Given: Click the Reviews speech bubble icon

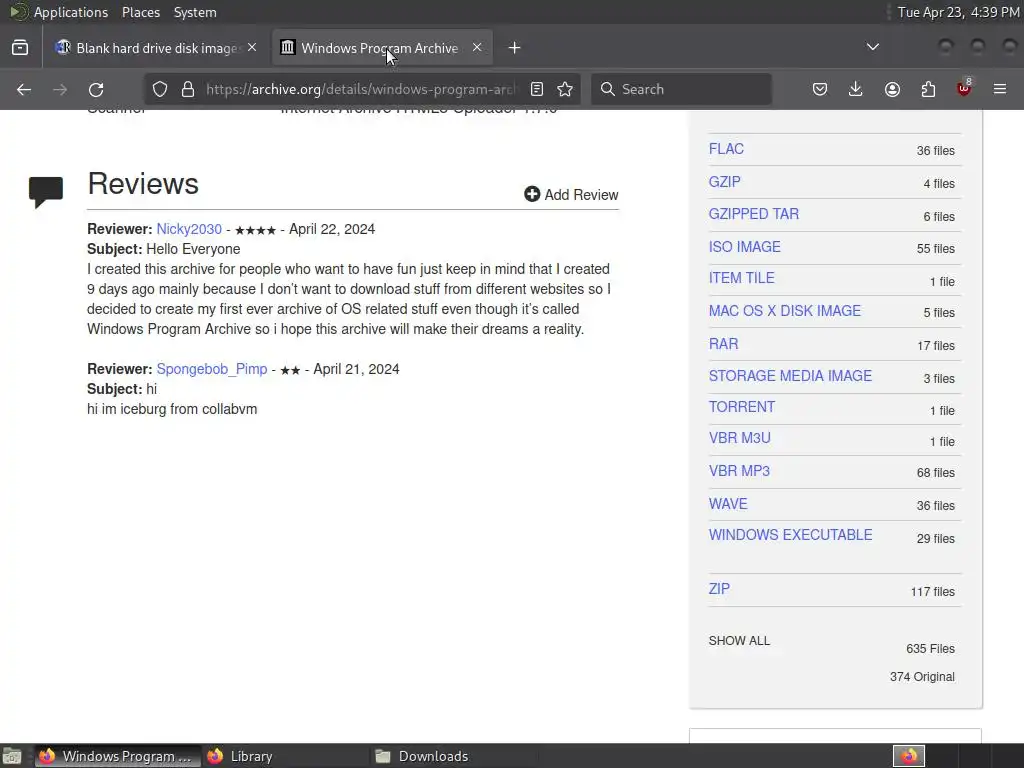Looking at the screenshot, I should (x=46, y=192).
